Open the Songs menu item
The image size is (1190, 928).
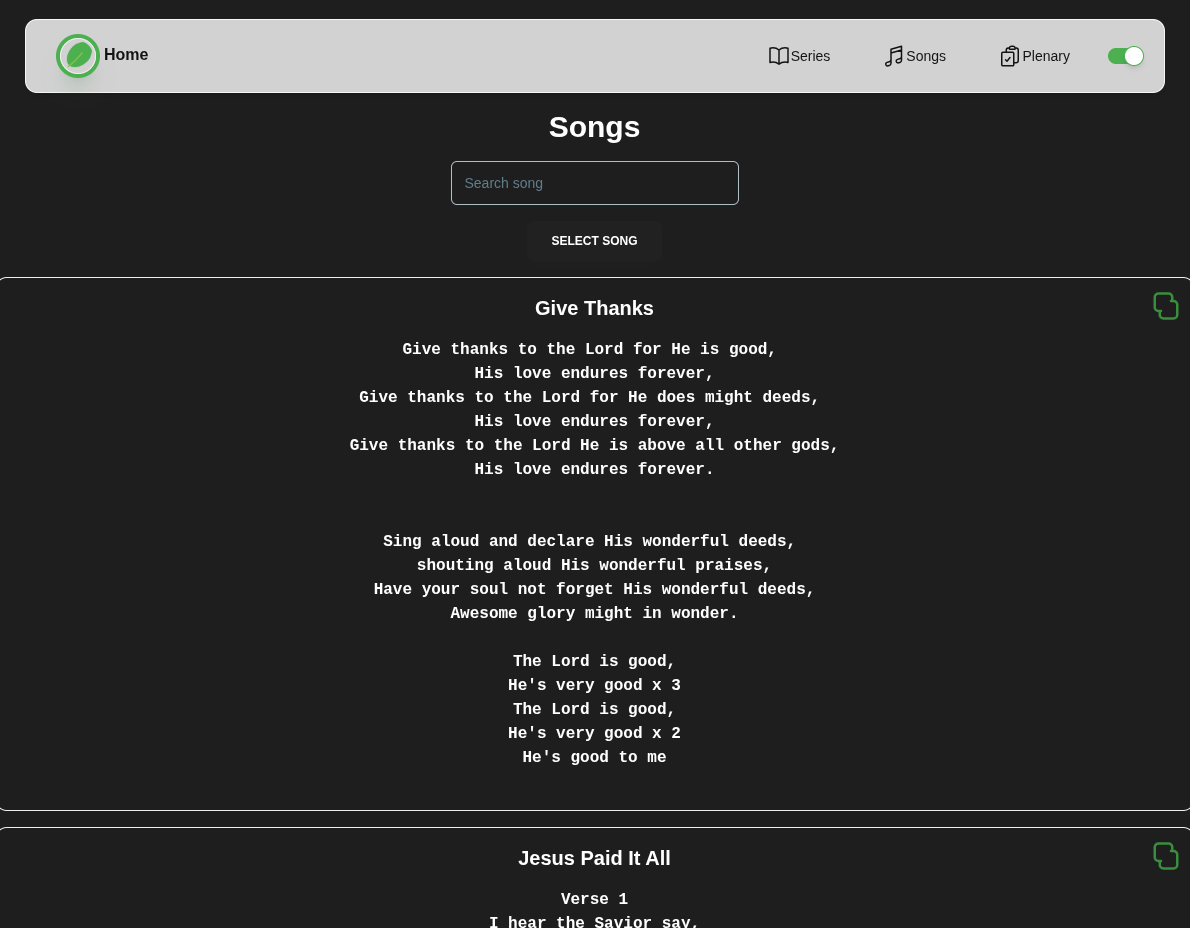(x=926, y=56)
